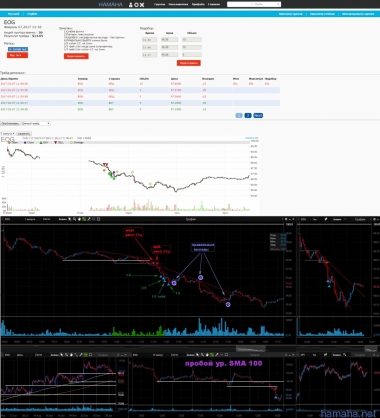
Task: Select the cursor tool in the chart toolbar
Action: tap(70, 219)
